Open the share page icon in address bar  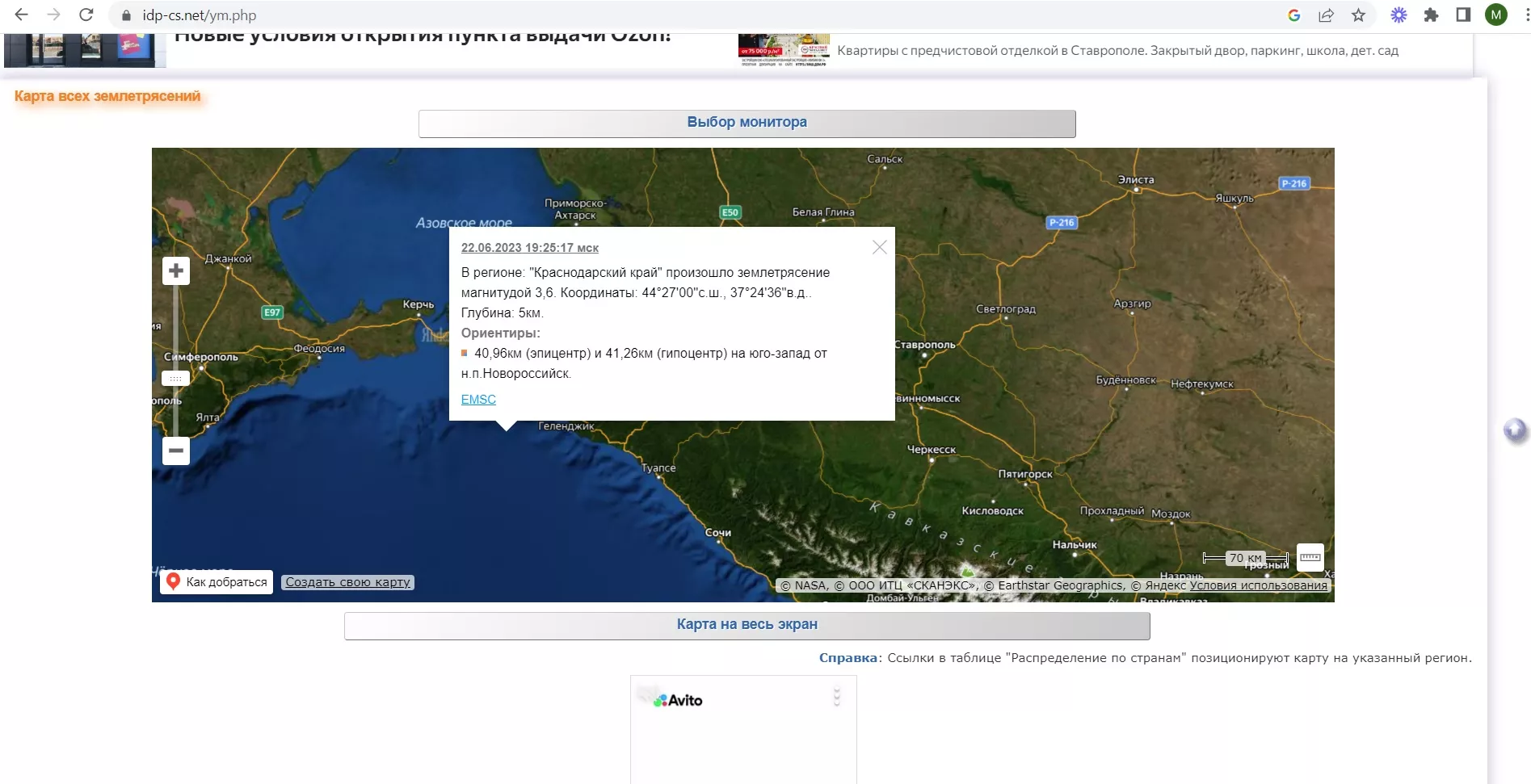tap(1326, 15)
